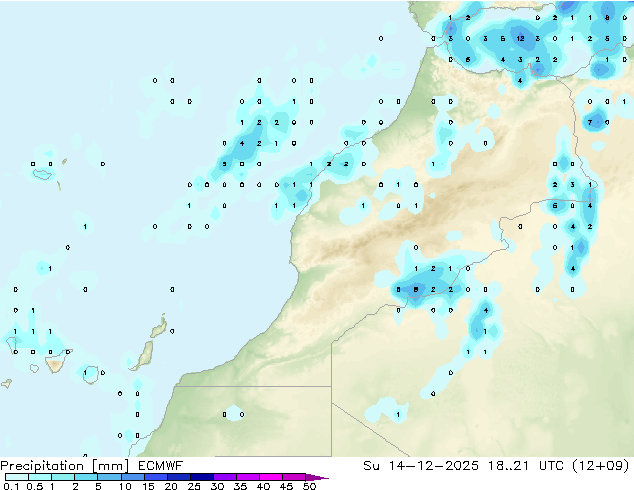Select the 0.1–0.5 mm legend color swatch

click(17, 477)
